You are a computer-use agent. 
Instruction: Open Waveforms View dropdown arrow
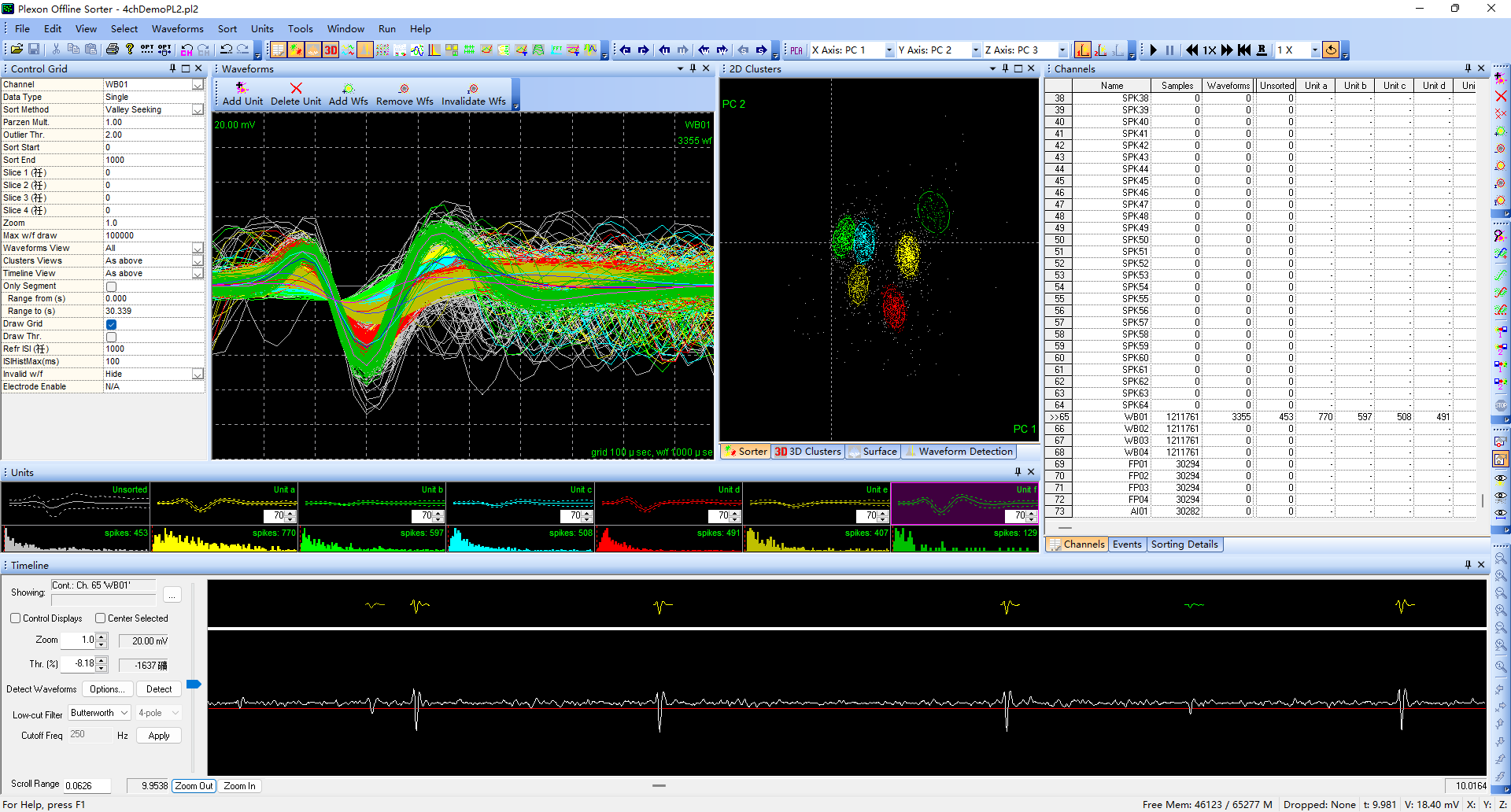pos(198,249)
